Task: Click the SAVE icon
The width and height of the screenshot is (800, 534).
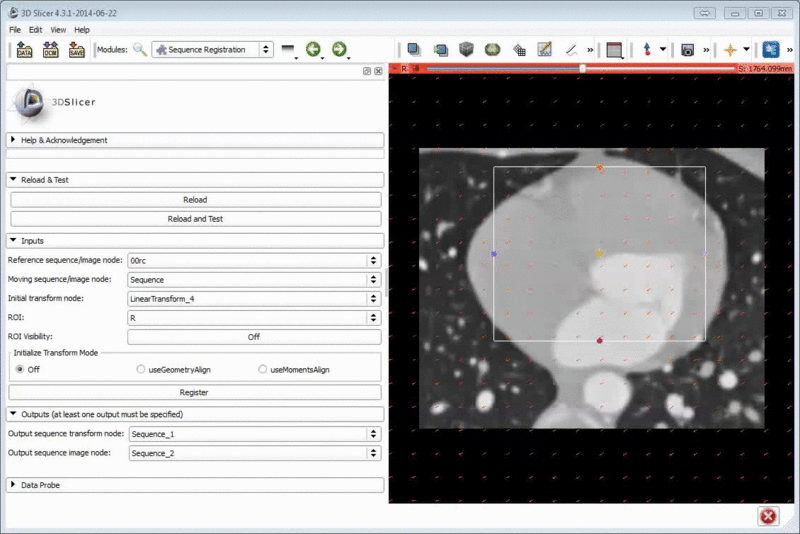Action: pos(77,49)
